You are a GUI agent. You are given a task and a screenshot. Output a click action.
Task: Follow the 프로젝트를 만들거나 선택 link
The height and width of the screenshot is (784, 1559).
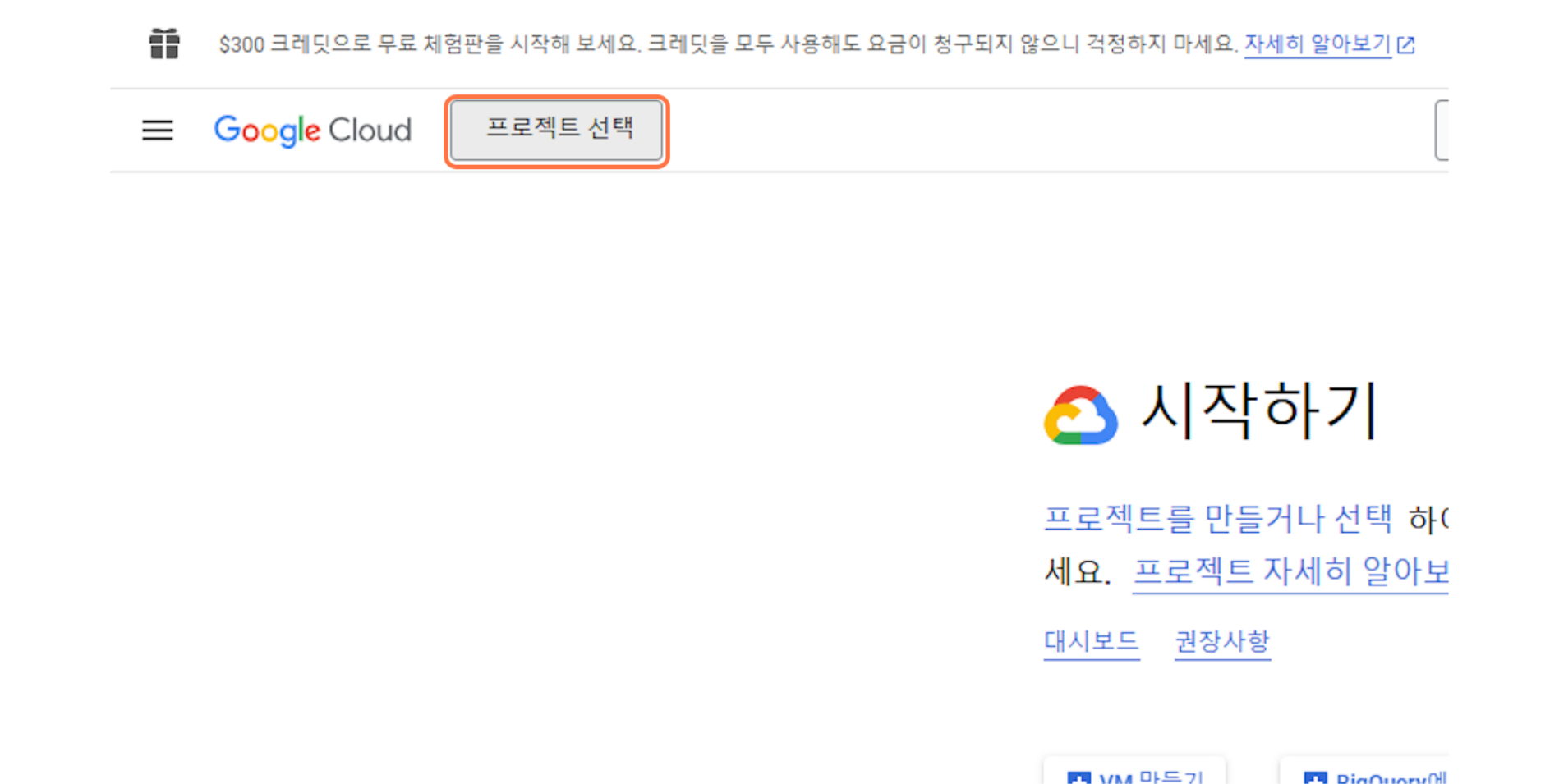click(x=1218, y=518)
